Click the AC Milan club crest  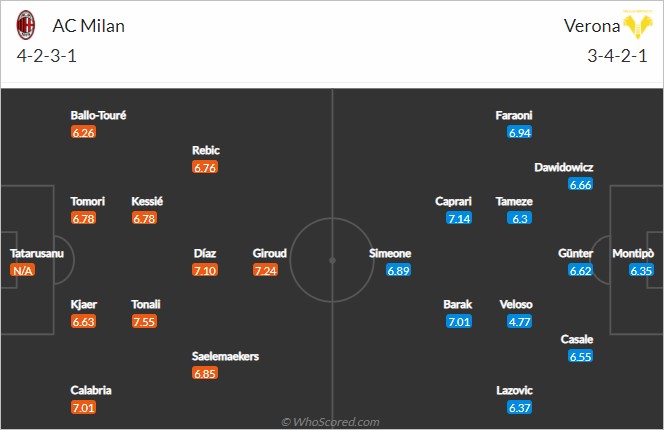(x=25, y=25)
